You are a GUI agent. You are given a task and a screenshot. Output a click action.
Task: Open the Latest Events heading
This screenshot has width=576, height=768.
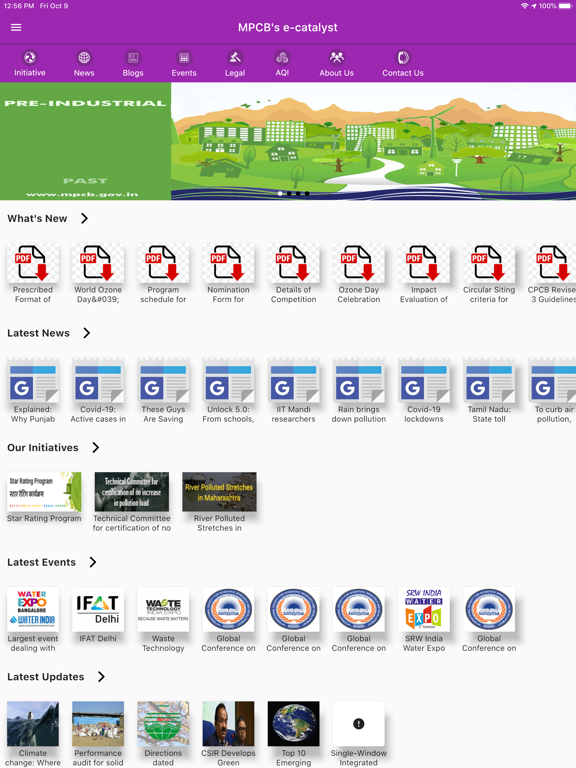(42, 562)
